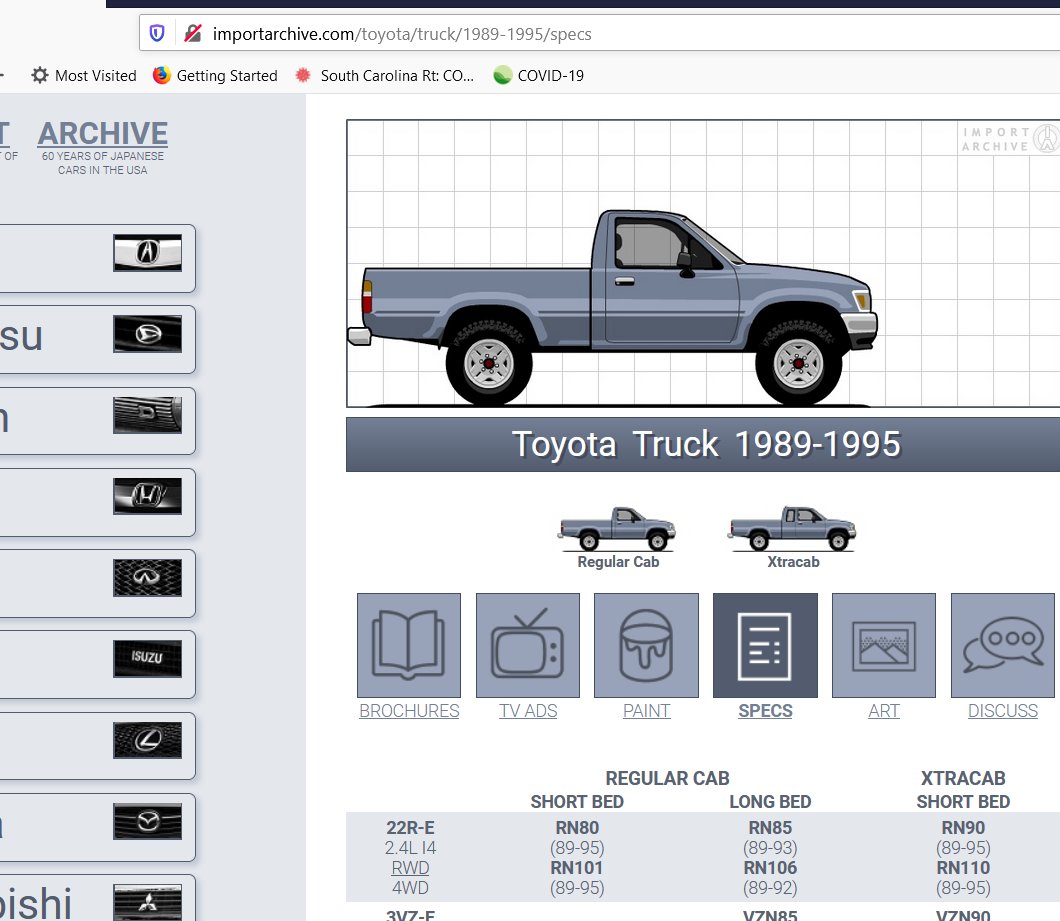
Task: Click the COVID-19 bookmark icon
Action: [x=502, y=75]
